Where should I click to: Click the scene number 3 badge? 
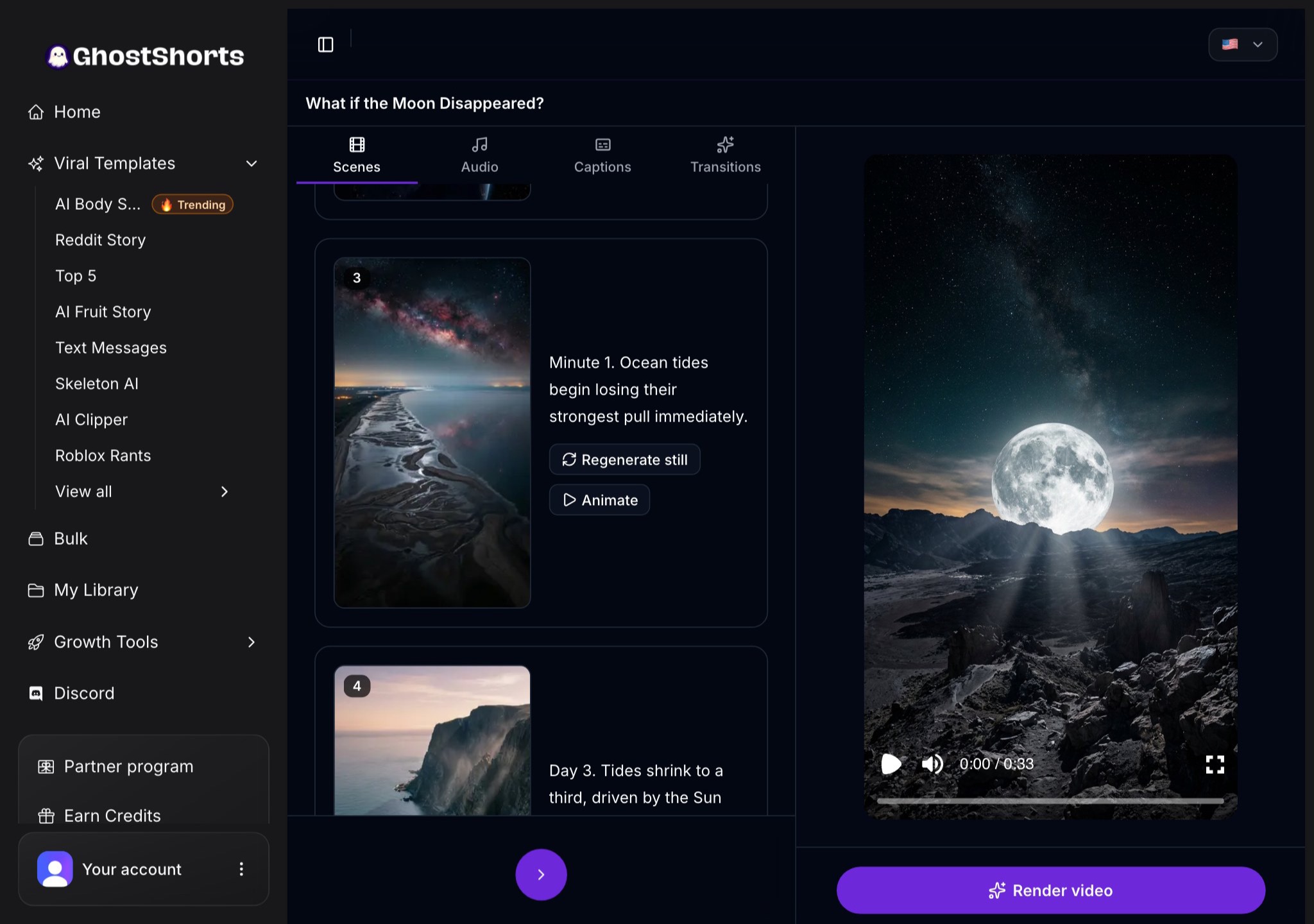[x=357, y=278]
